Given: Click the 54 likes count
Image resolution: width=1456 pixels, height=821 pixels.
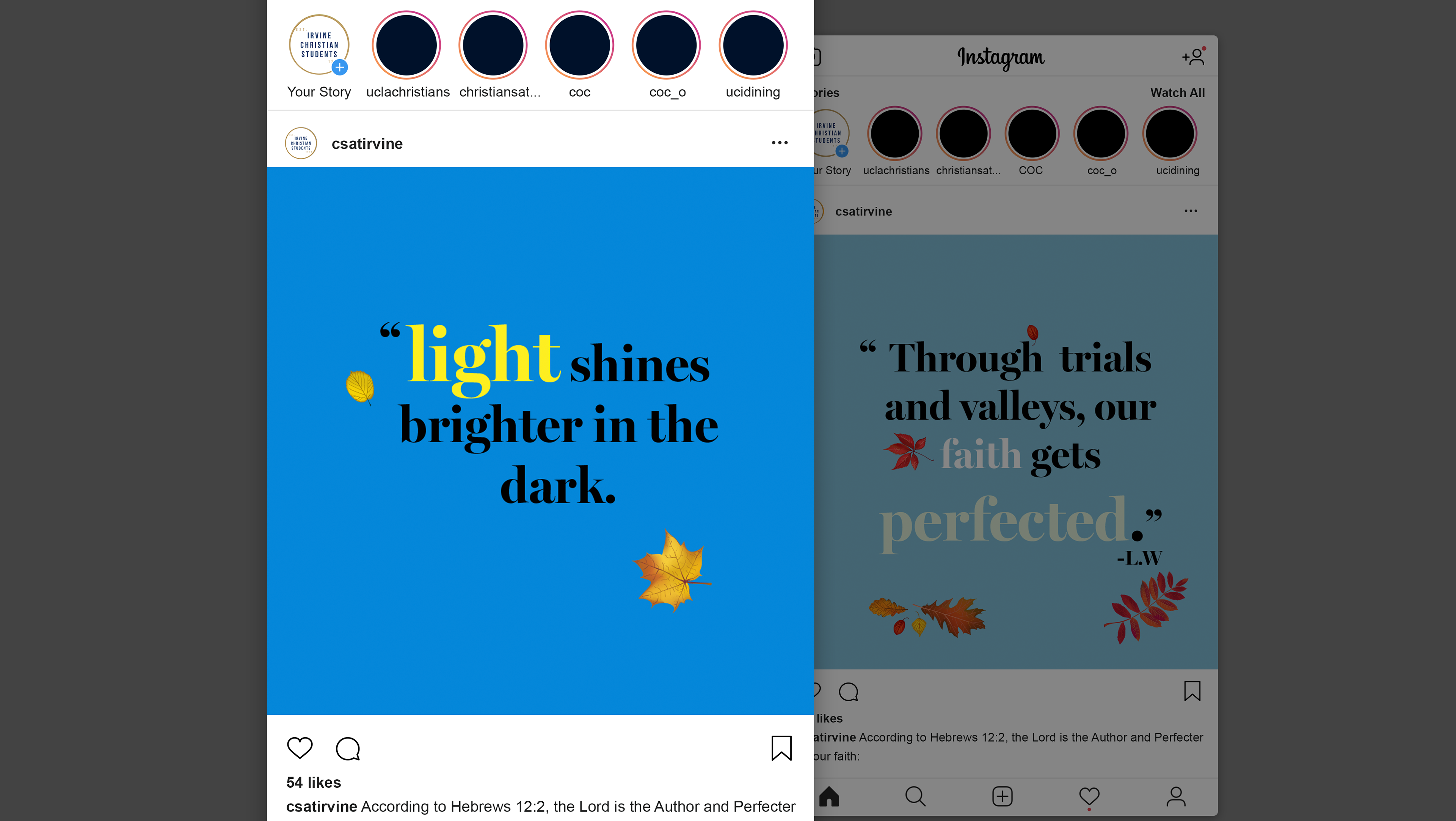Looking at the screenshot, I should click(x=314, y=783).
